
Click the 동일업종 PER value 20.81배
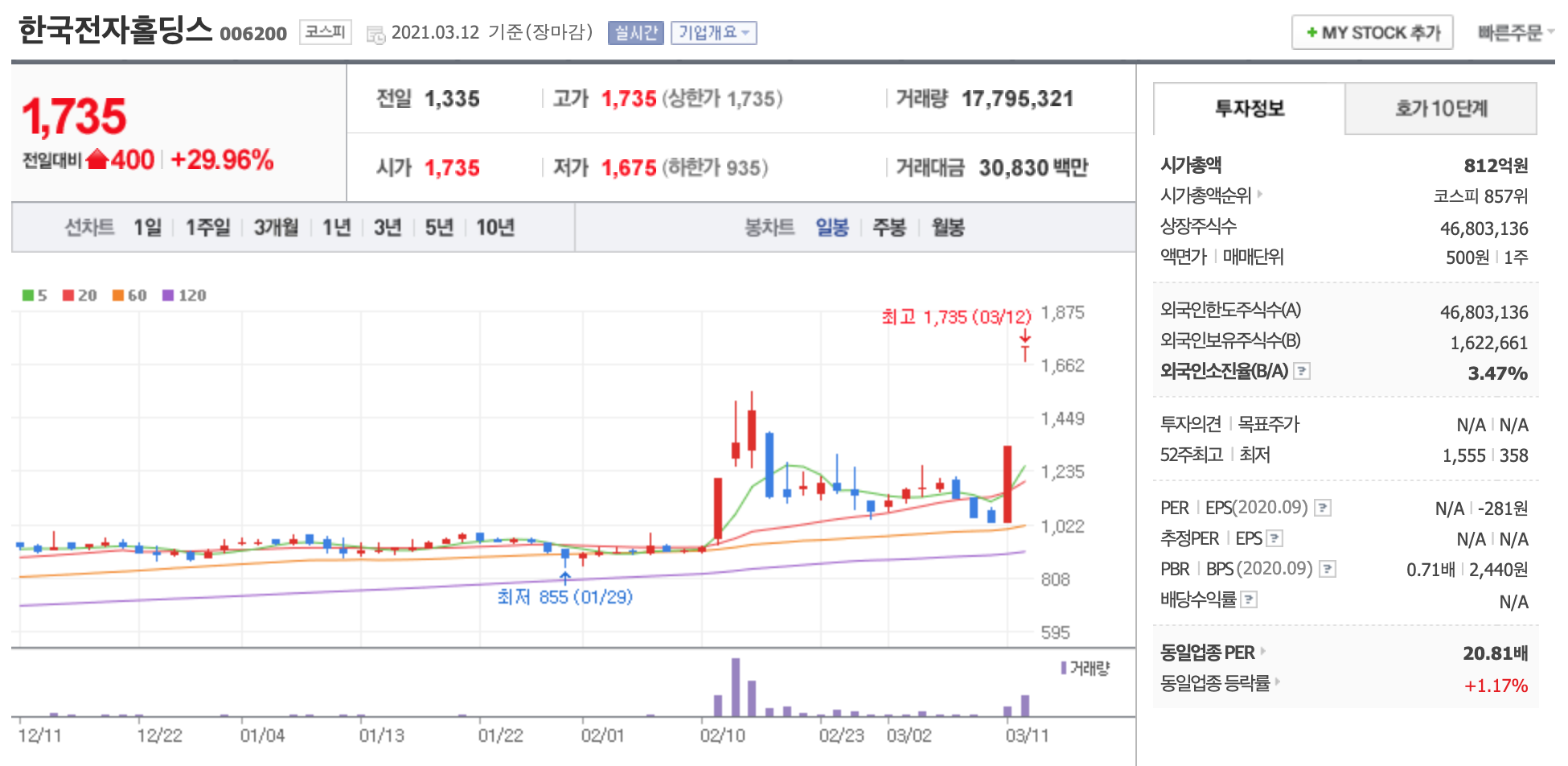tap(1496, 653)
